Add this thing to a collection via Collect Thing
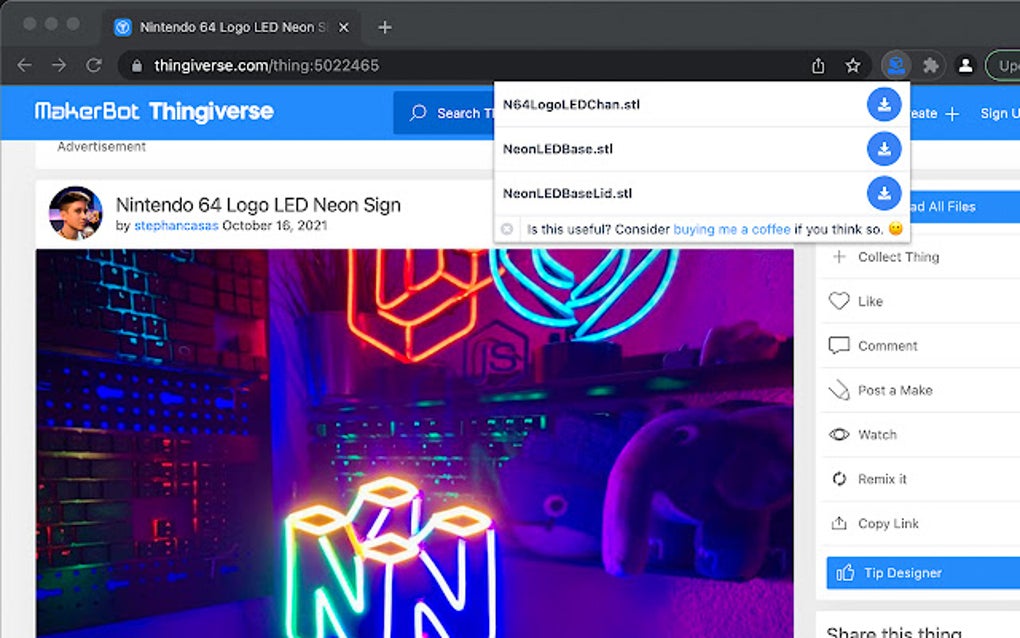 [897, 257]
